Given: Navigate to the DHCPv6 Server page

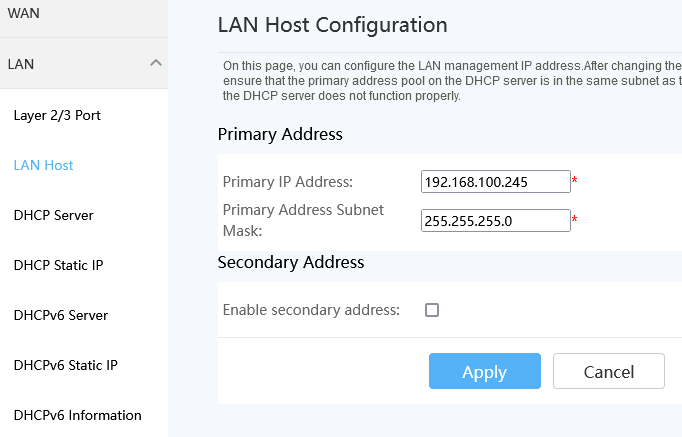Looking at the screenshot, I should [x=61, y=315].
